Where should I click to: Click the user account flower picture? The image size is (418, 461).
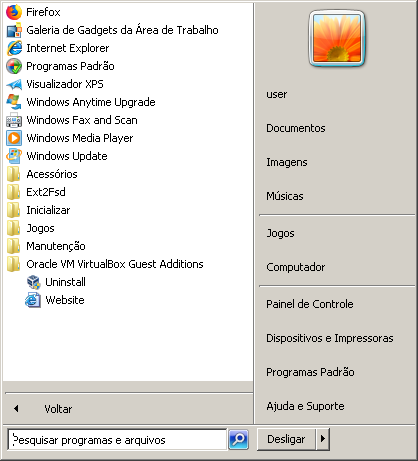point(337,38)
